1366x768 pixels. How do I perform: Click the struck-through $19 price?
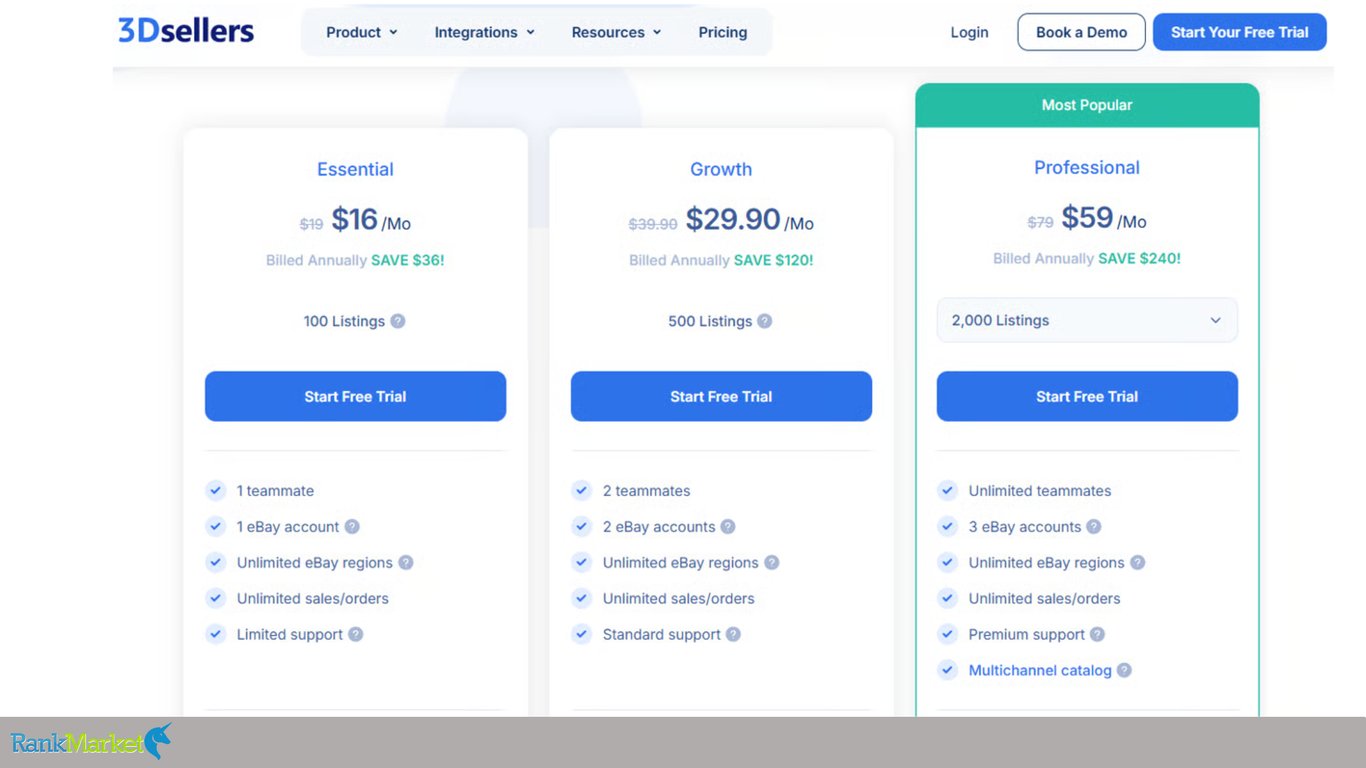tap(311, 224)
